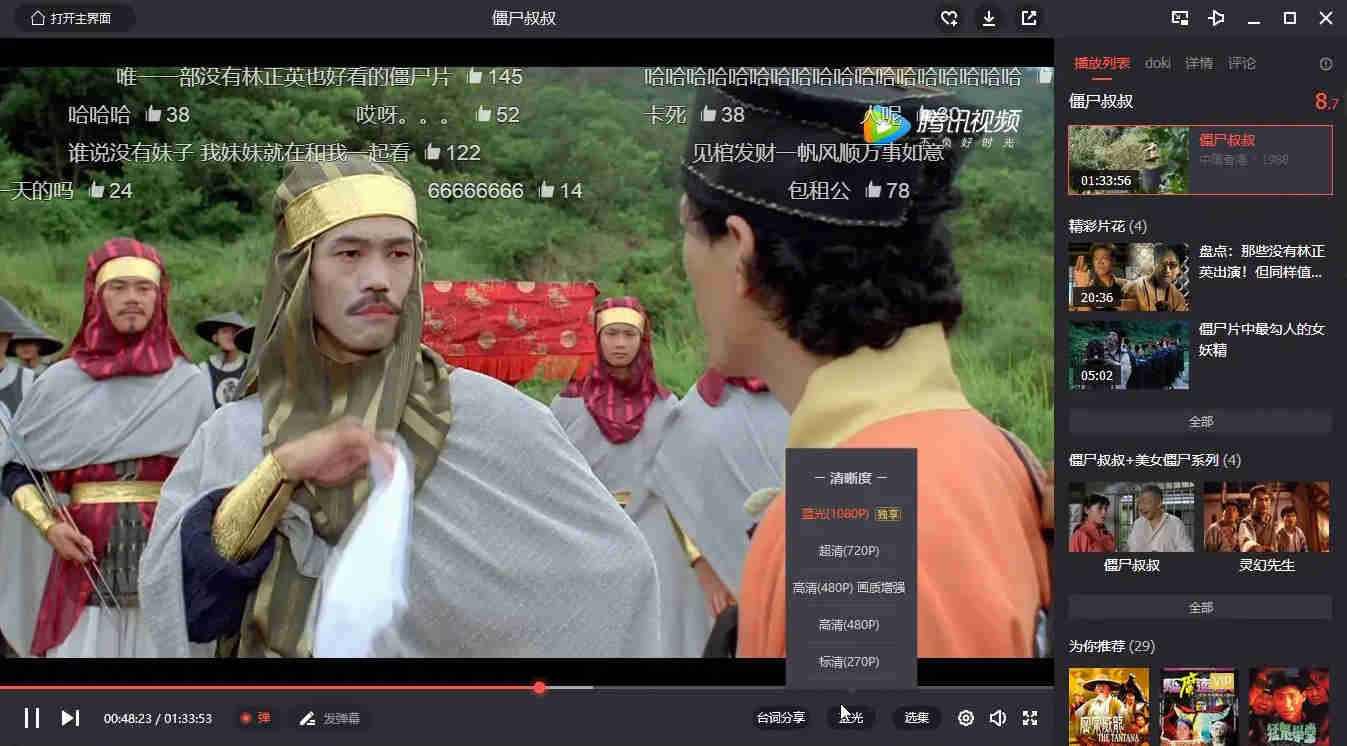1347x746 pixels.
Task: Click the 8.7 rating score
Action: click(1327, 101)
